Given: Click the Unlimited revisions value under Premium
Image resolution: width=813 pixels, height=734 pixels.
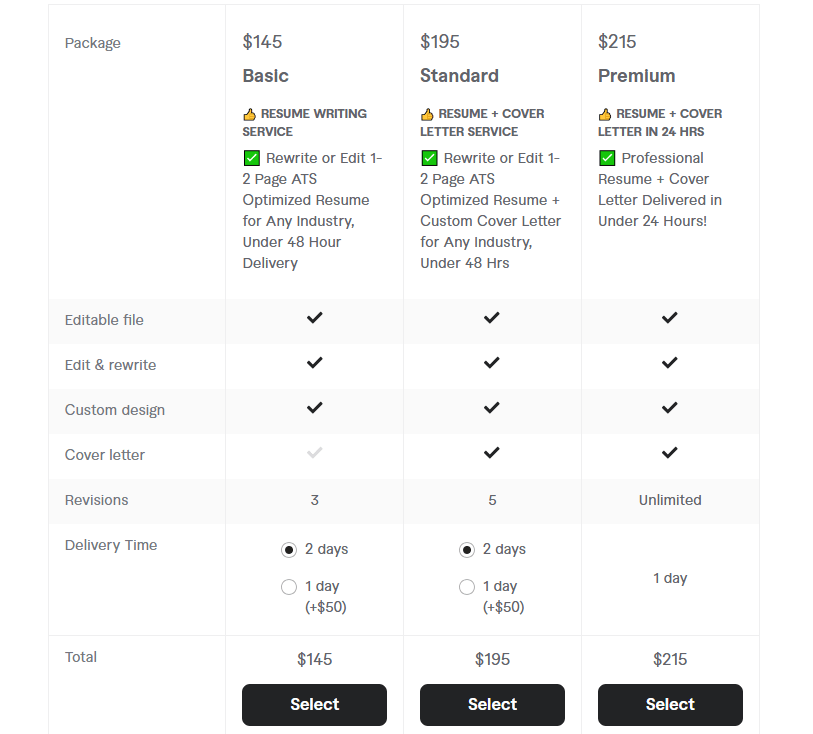Looking at the screenshot, I should [670, 500].
